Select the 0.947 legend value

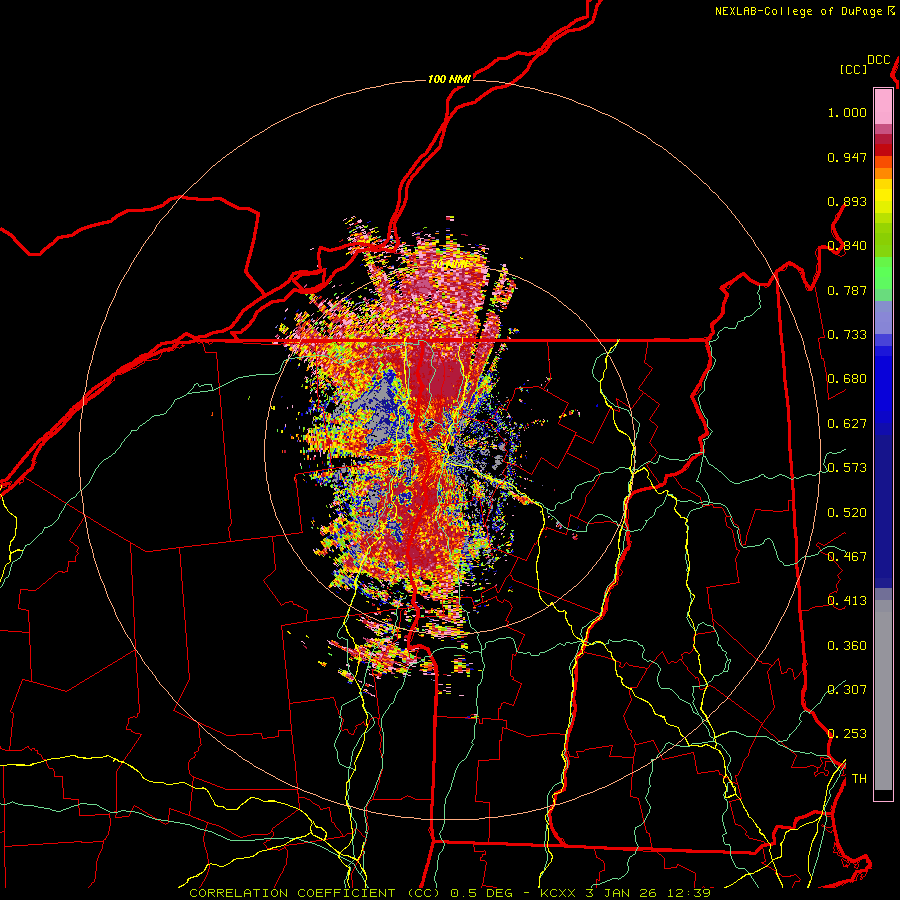[847, 157]
